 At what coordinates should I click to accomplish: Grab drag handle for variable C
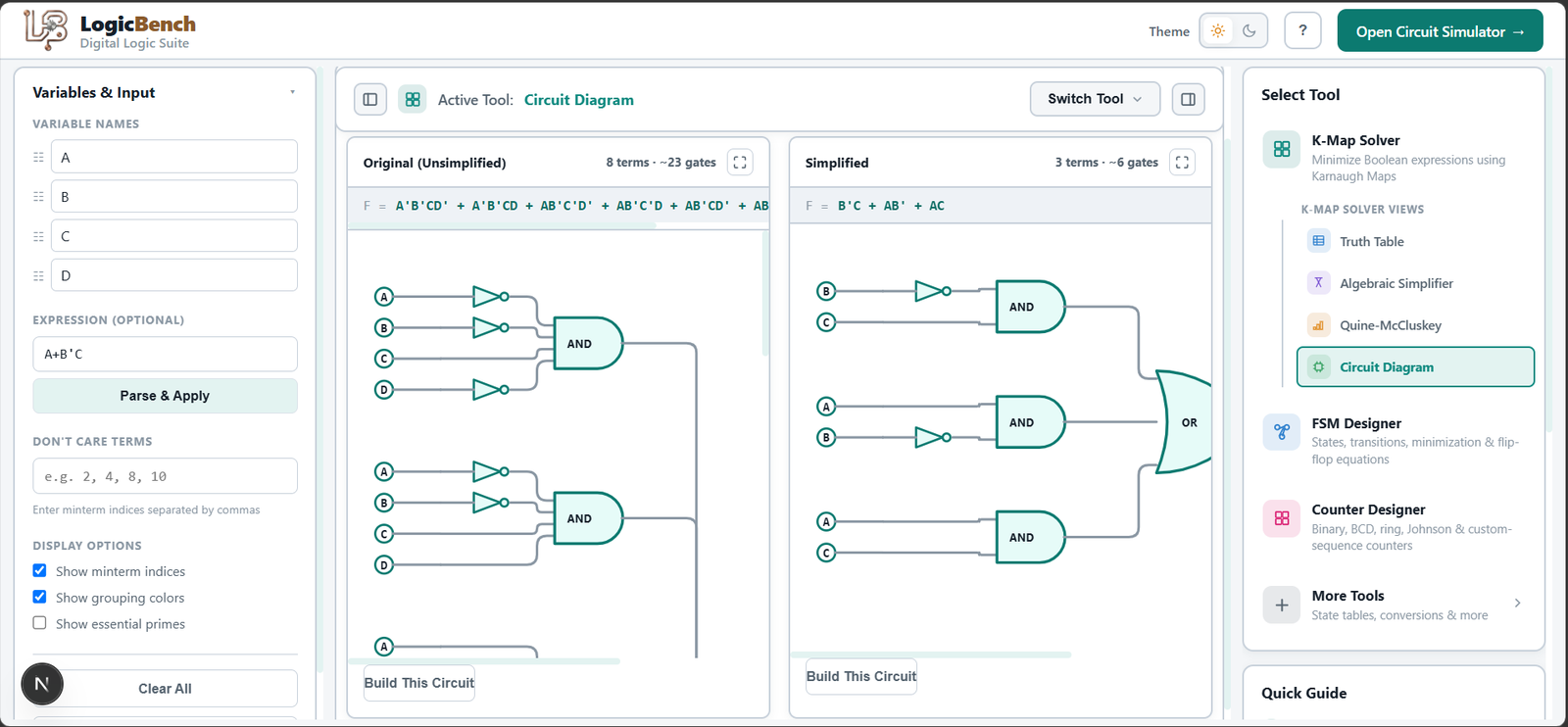pyautogui.click(x=39, y=236)
